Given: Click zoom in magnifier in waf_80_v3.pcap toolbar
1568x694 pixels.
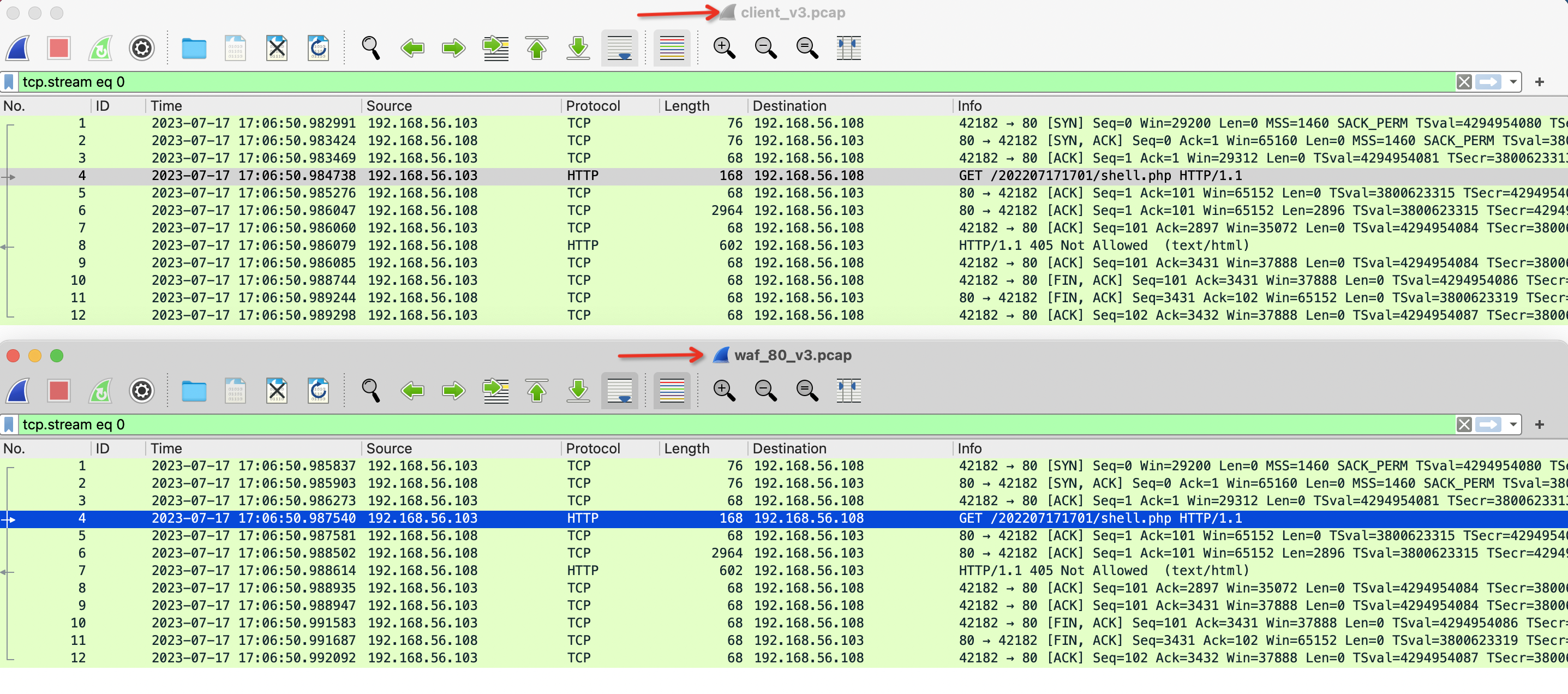Looking at the screenshot, I should pyautogui.click(x=724, y=391).
